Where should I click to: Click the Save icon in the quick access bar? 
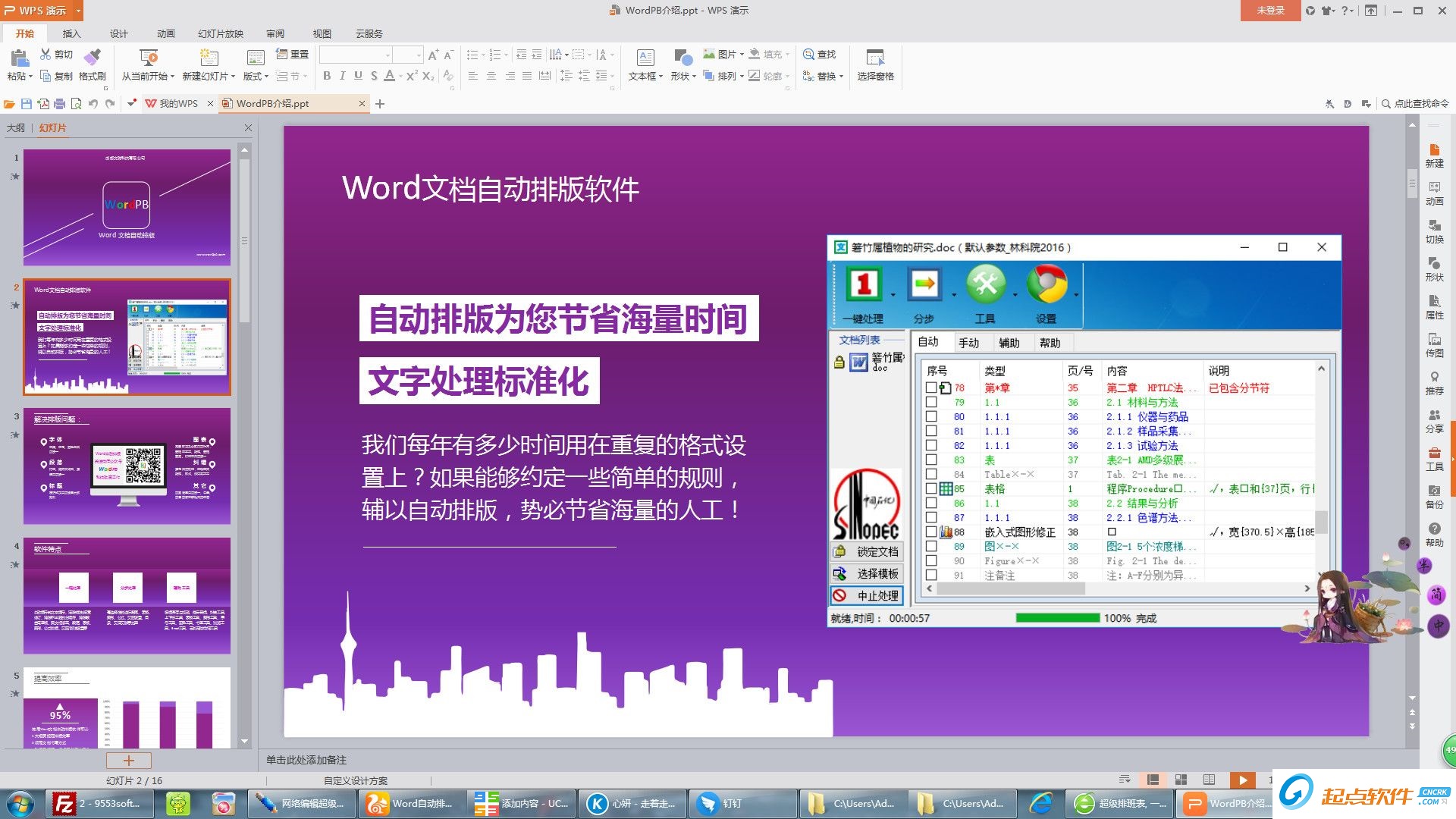pyautogui.click(x=27, y=104)
